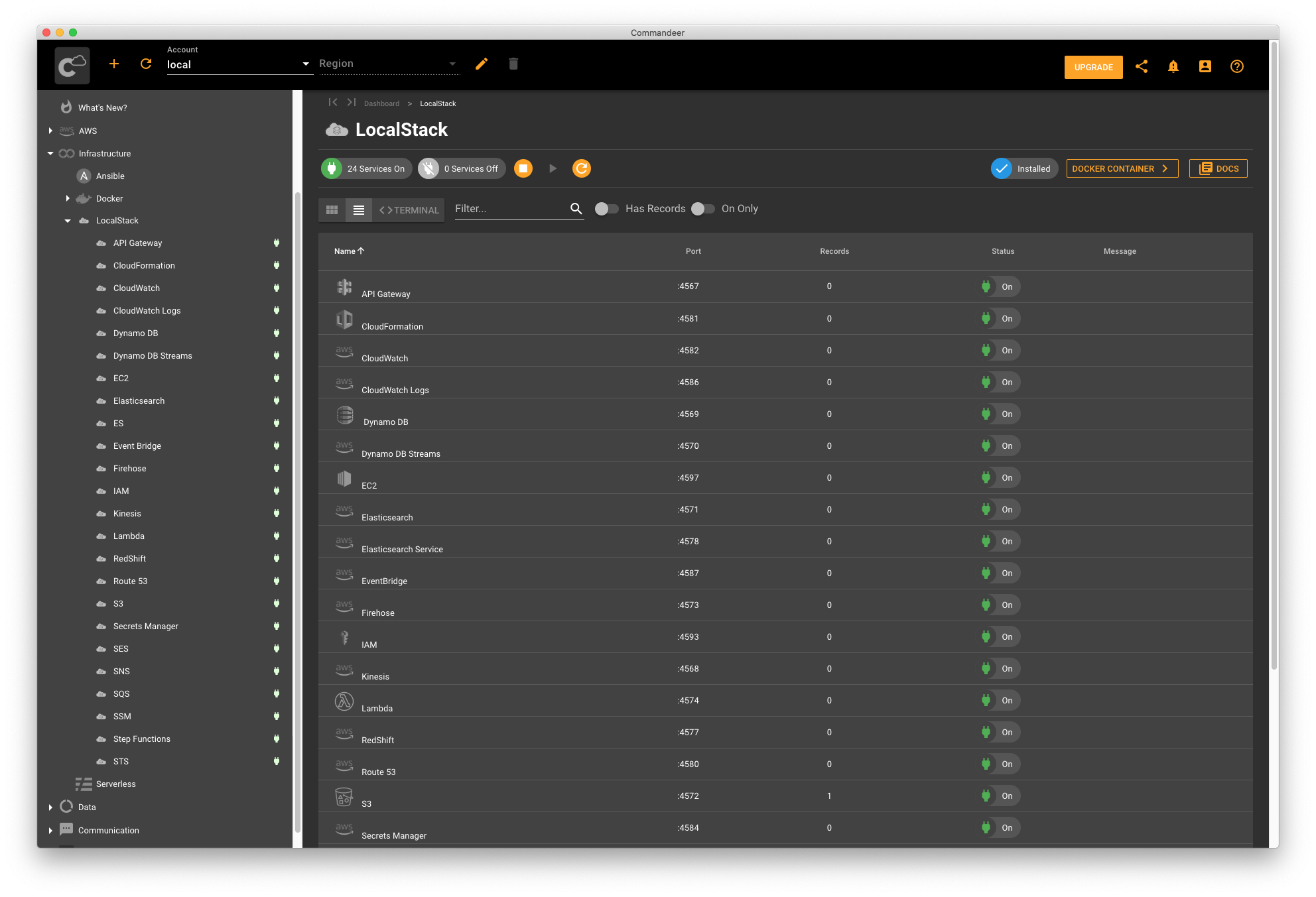Viewport: 1316px width, 897px height.
Task: Click the search magnifier icon
Action: [576, 209]
